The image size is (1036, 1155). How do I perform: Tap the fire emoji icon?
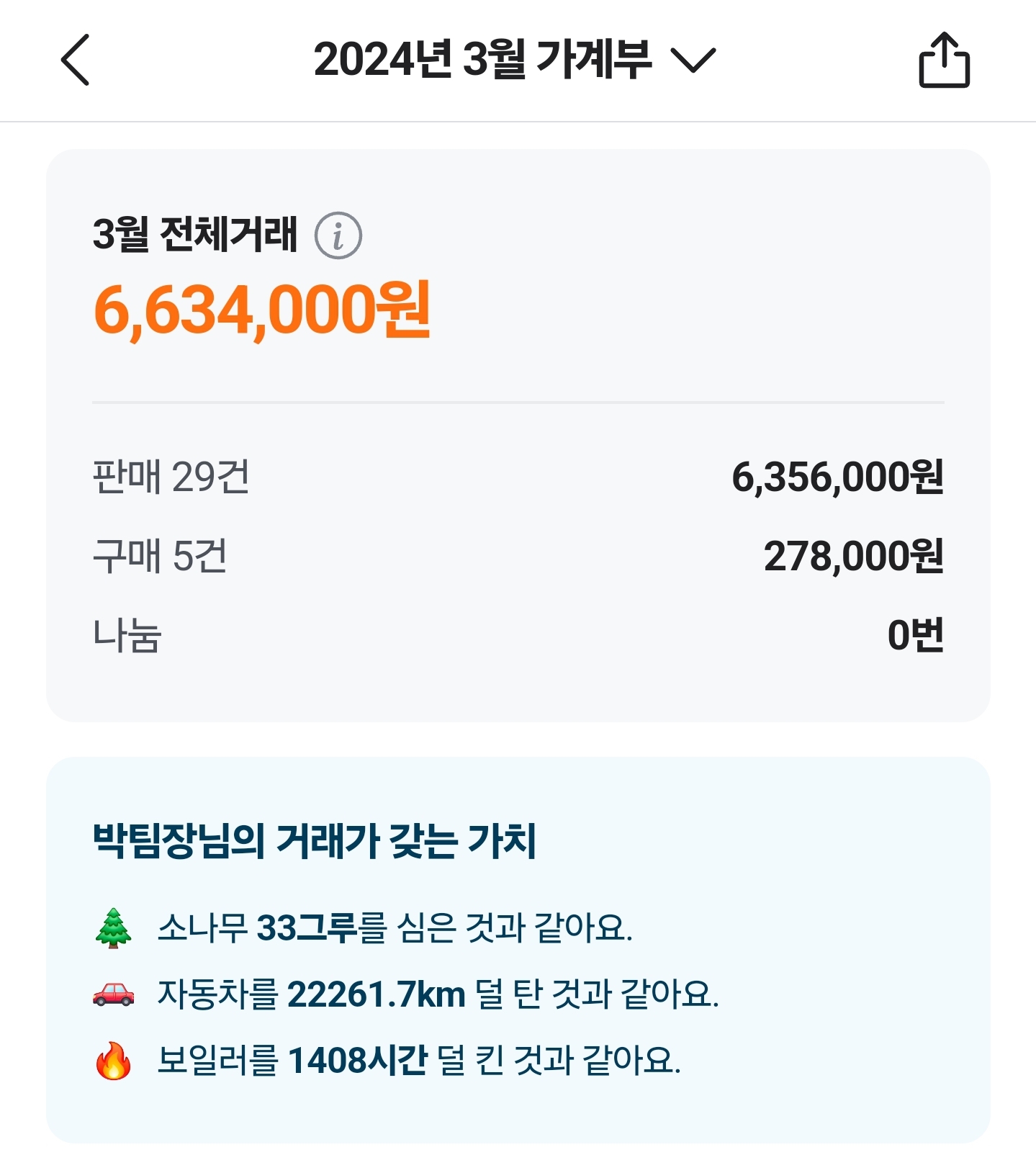click(114, 1061)
